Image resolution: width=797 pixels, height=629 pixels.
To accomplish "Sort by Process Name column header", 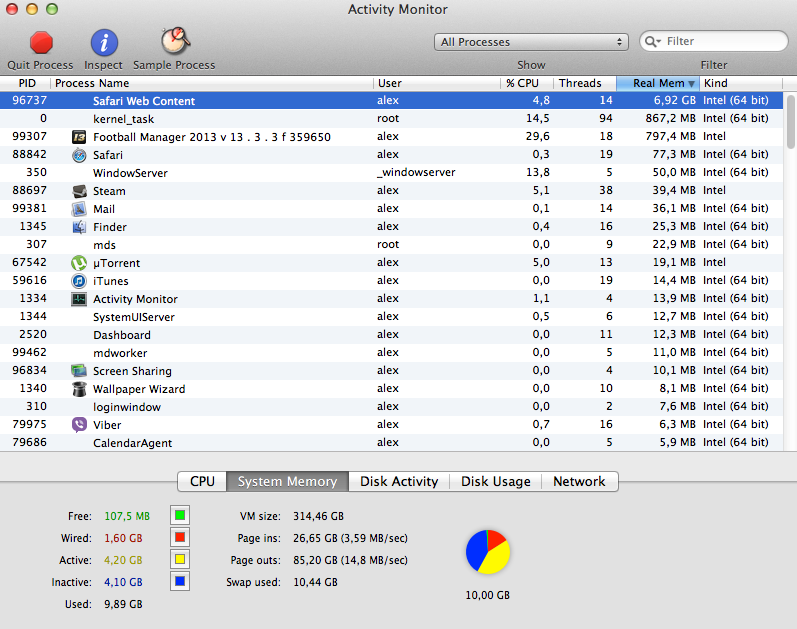I will click(x=212, y=83).
